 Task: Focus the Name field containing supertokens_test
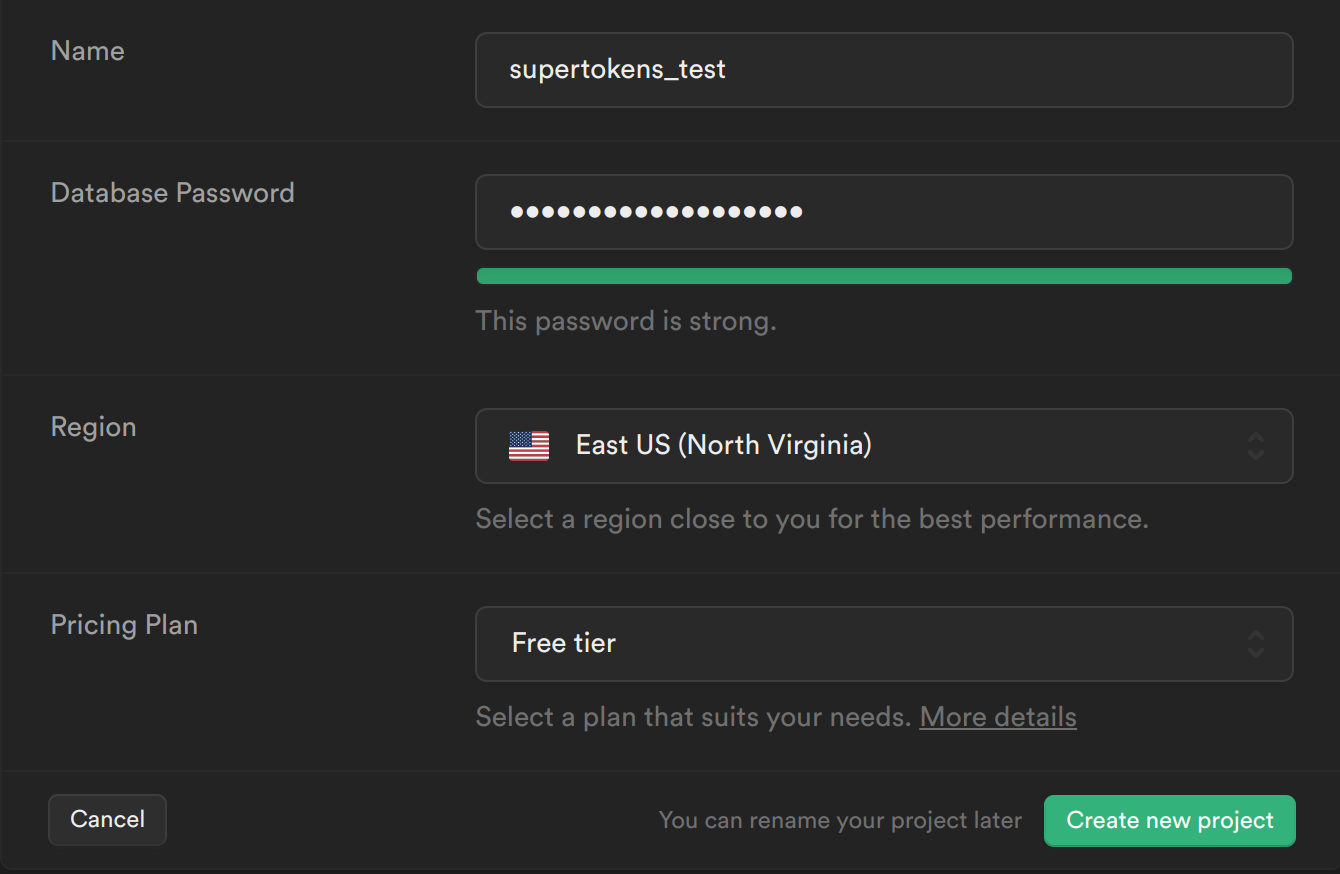point(884,70)
